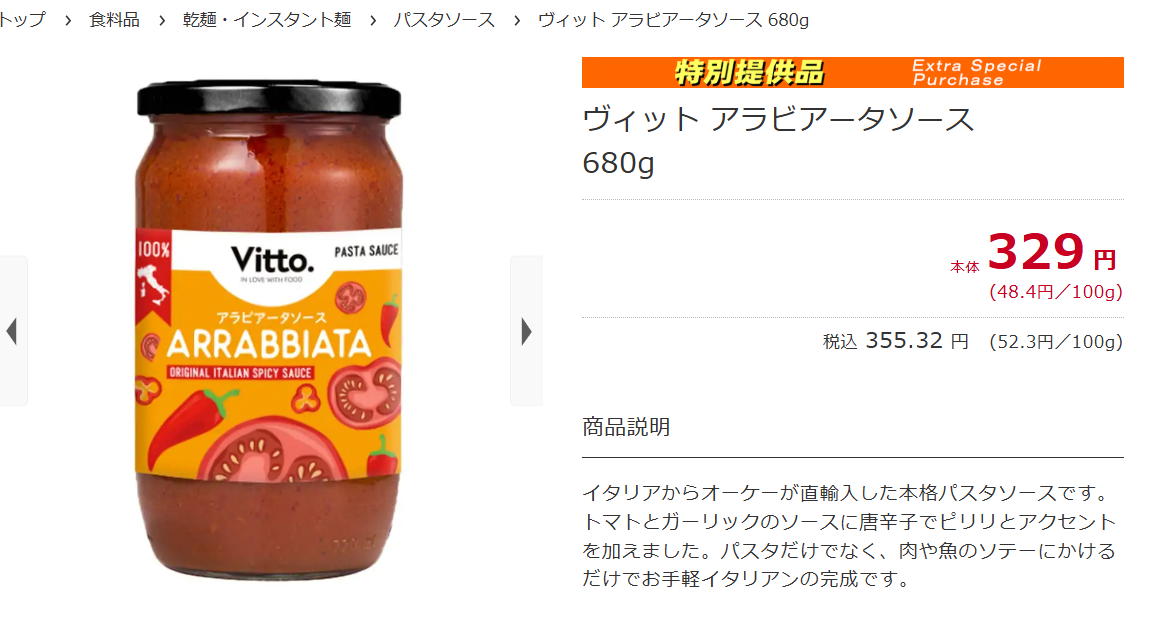Open the トップ breadcrumb link
The width and height of the screenshot is (1170, 619).
tap(21, 20)
